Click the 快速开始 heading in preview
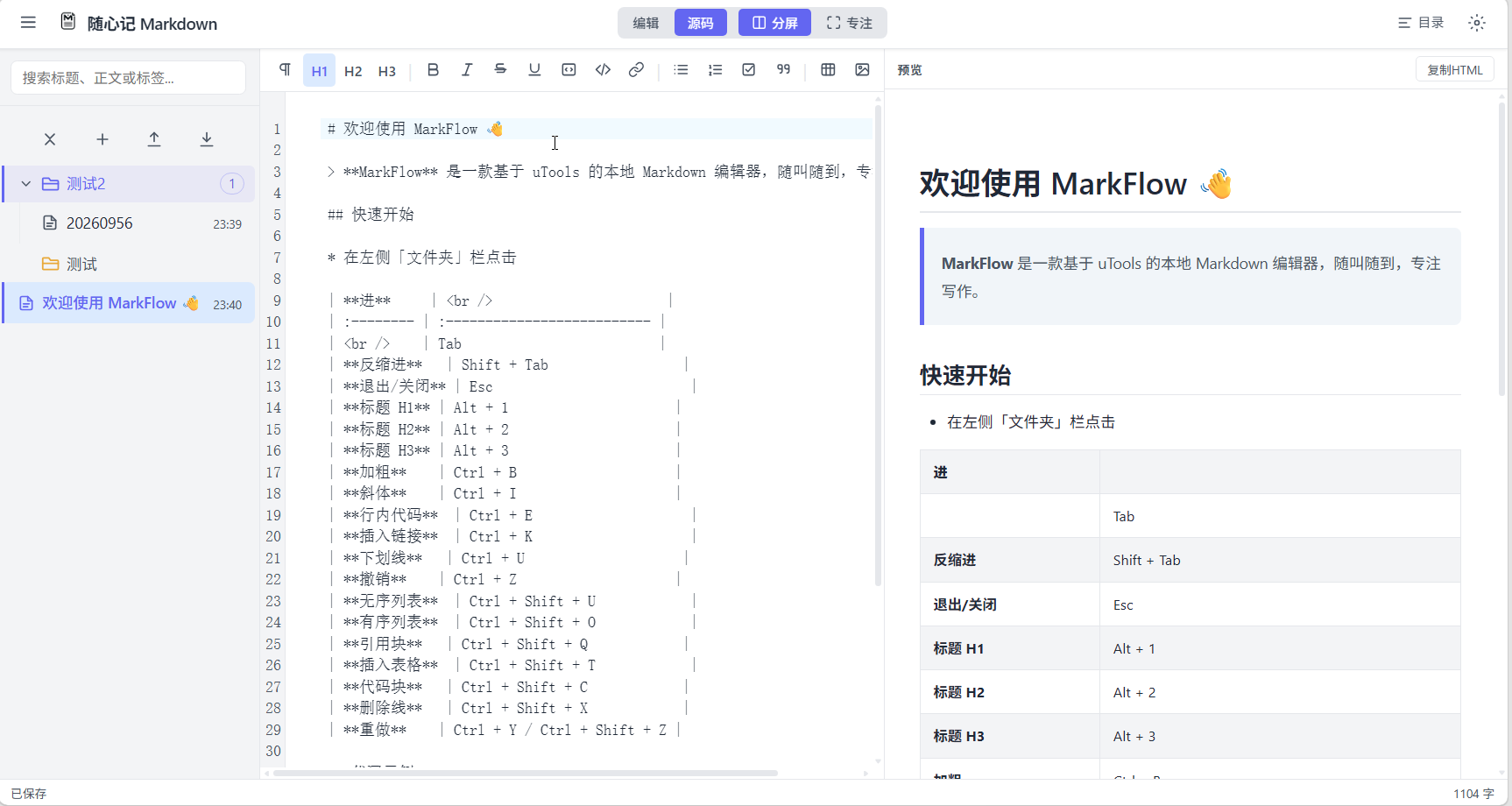 965,376
